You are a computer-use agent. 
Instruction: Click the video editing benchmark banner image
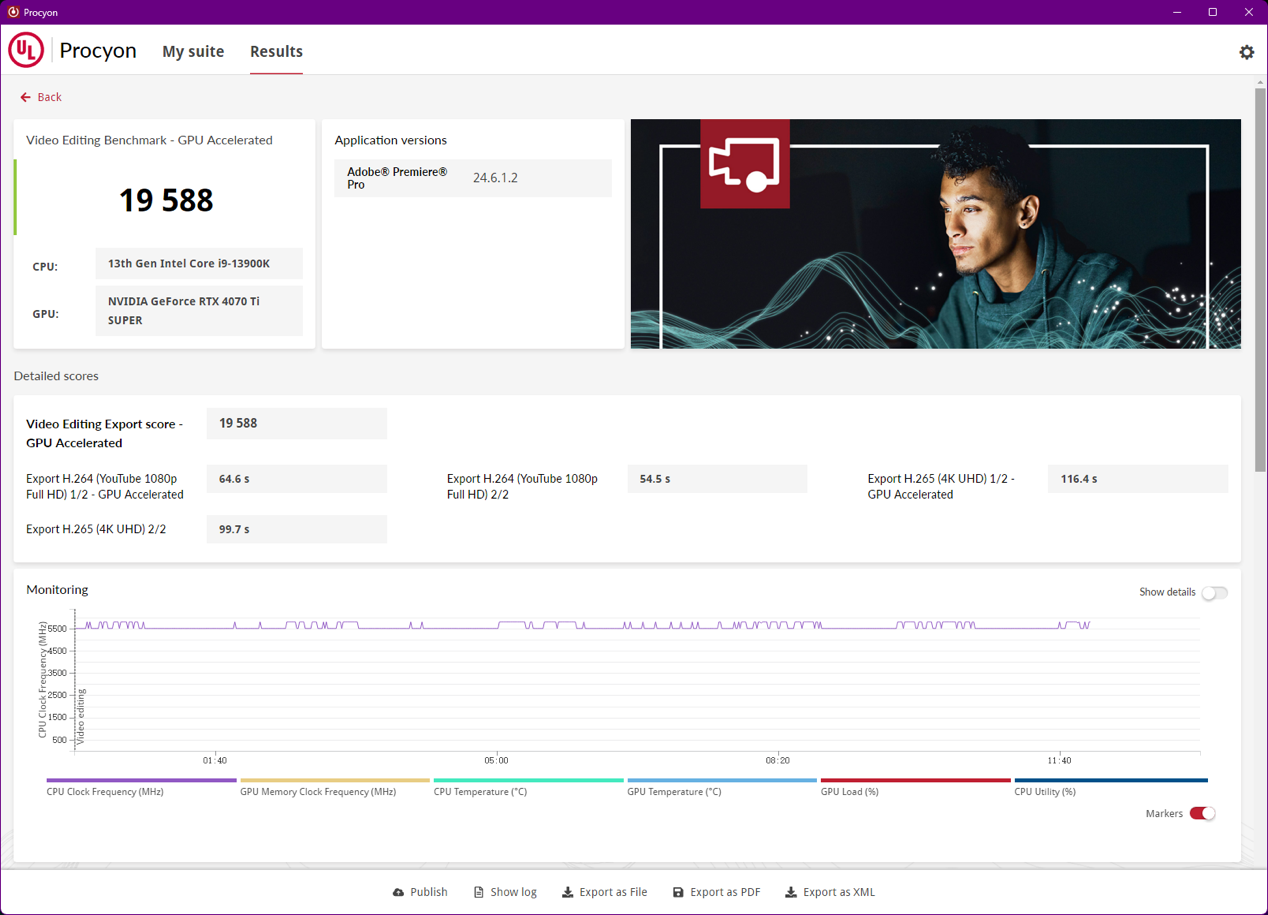pos(935,234)
